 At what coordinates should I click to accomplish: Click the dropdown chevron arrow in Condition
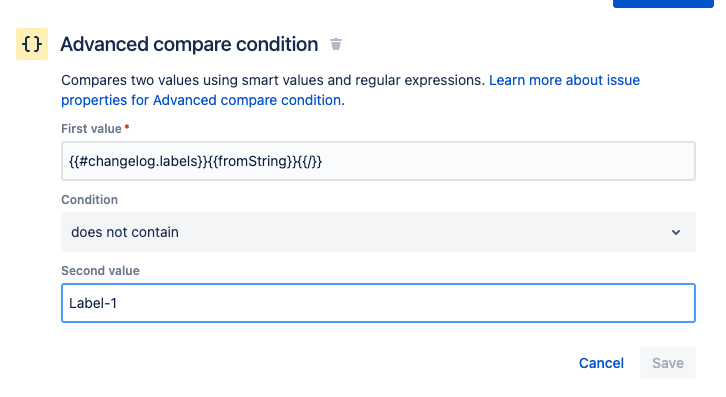click(676, 232)
